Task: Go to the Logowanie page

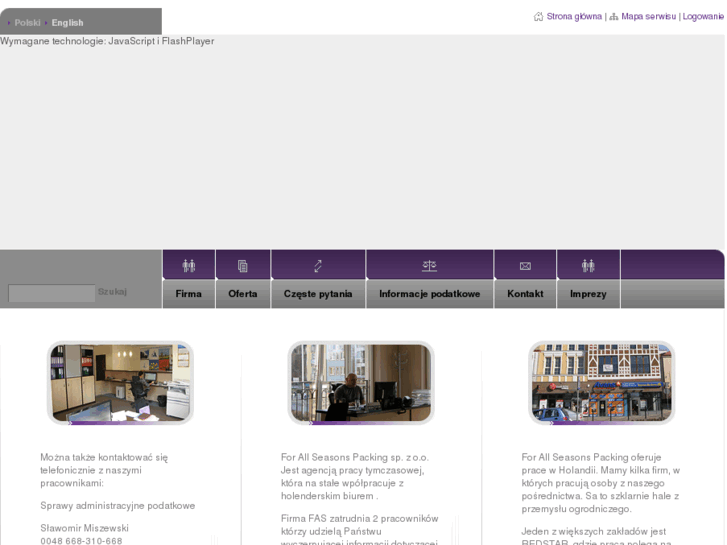Action: [703, 17]
